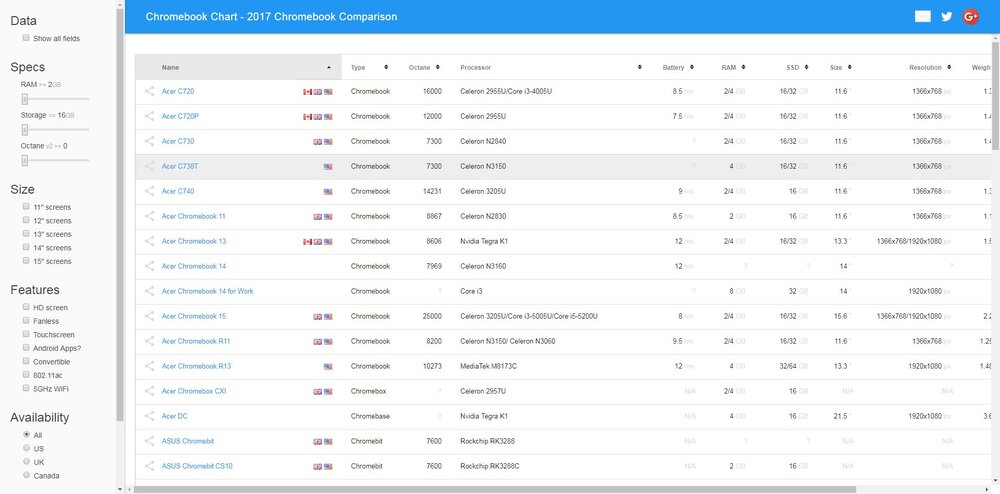Adjust the Octane minimum slider handle

pyautogui.click(x=24, y=161)
